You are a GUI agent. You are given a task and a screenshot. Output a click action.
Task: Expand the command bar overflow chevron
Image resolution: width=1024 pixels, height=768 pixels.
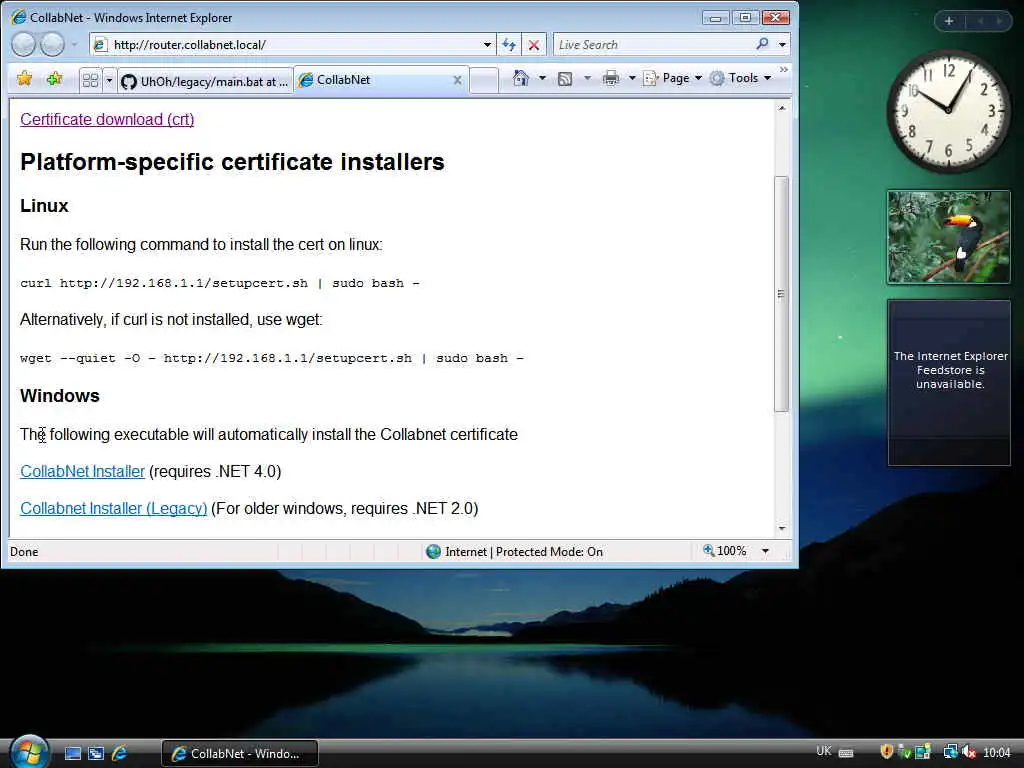(783, 69)
